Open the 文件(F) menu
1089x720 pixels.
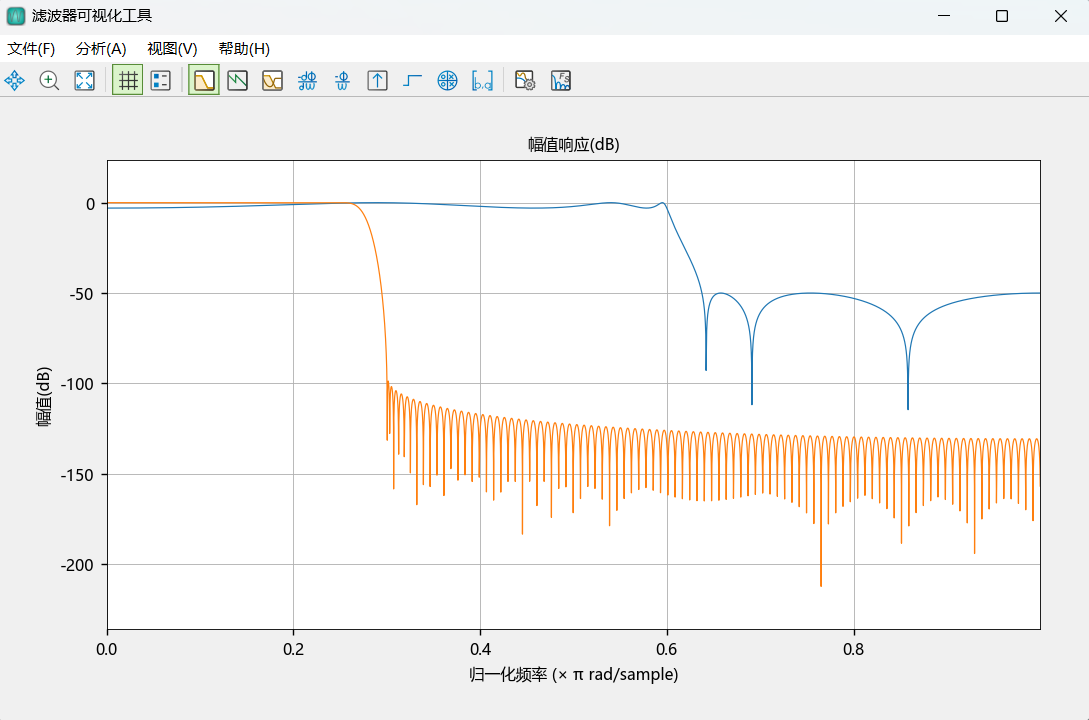[x=31, y=49]
